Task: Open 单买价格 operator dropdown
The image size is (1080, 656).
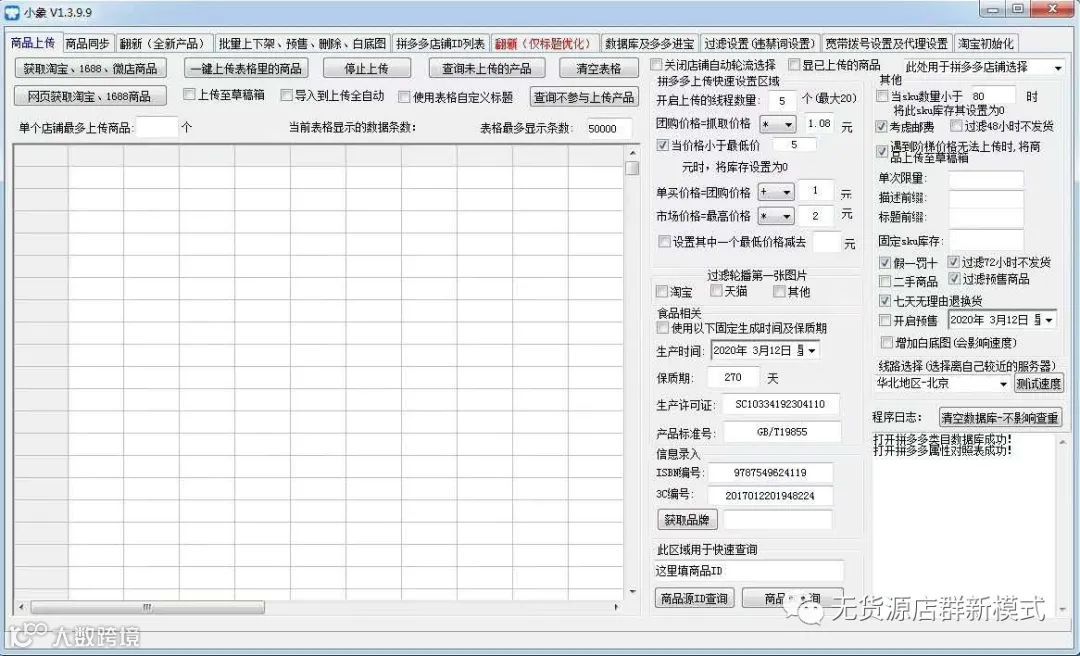Action: pyautogui.click(x=776, y=192)
